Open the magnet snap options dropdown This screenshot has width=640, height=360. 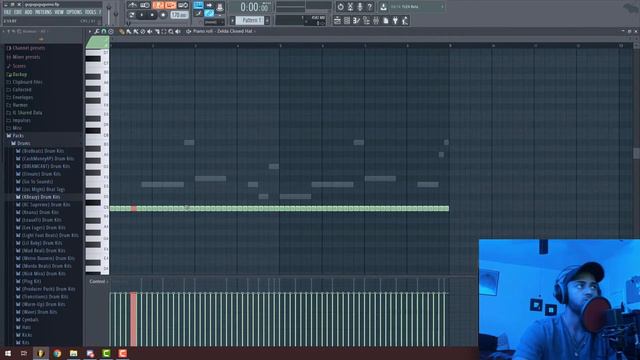click(103, 31)
